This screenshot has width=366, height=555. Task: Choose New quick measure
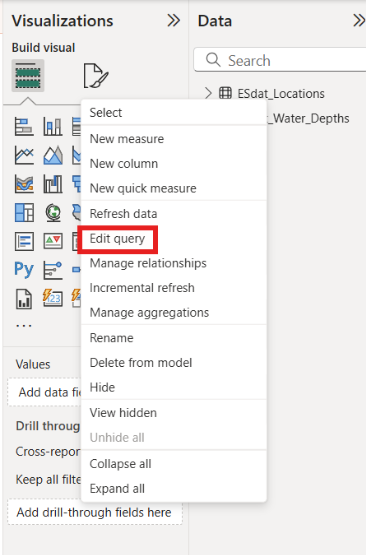tap(173, 188)
